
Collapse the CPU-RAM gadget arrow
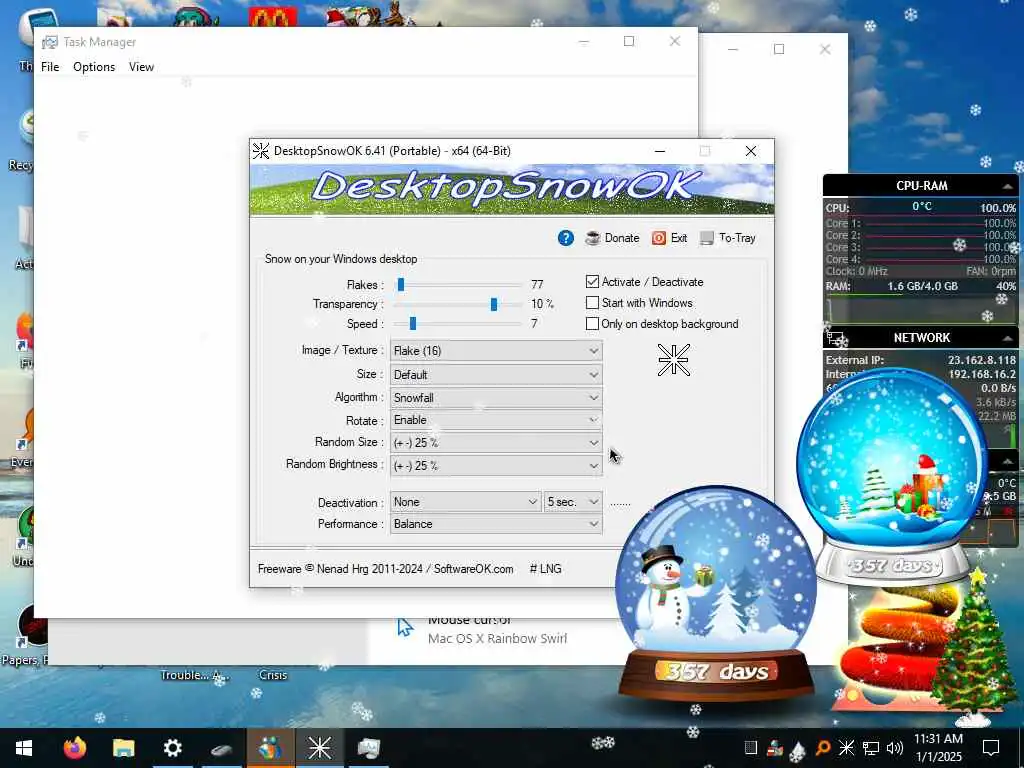1008,186
